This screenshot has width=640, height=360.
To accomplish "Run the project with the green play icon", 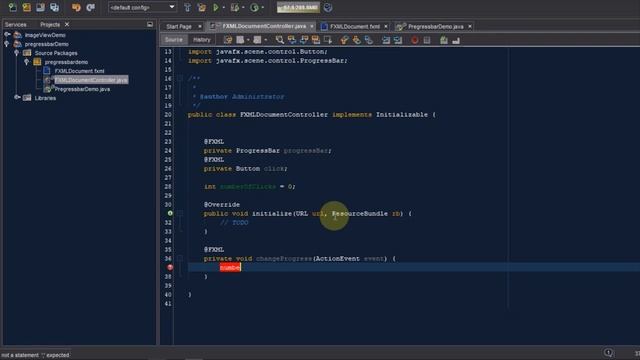I will click(216, 7).
